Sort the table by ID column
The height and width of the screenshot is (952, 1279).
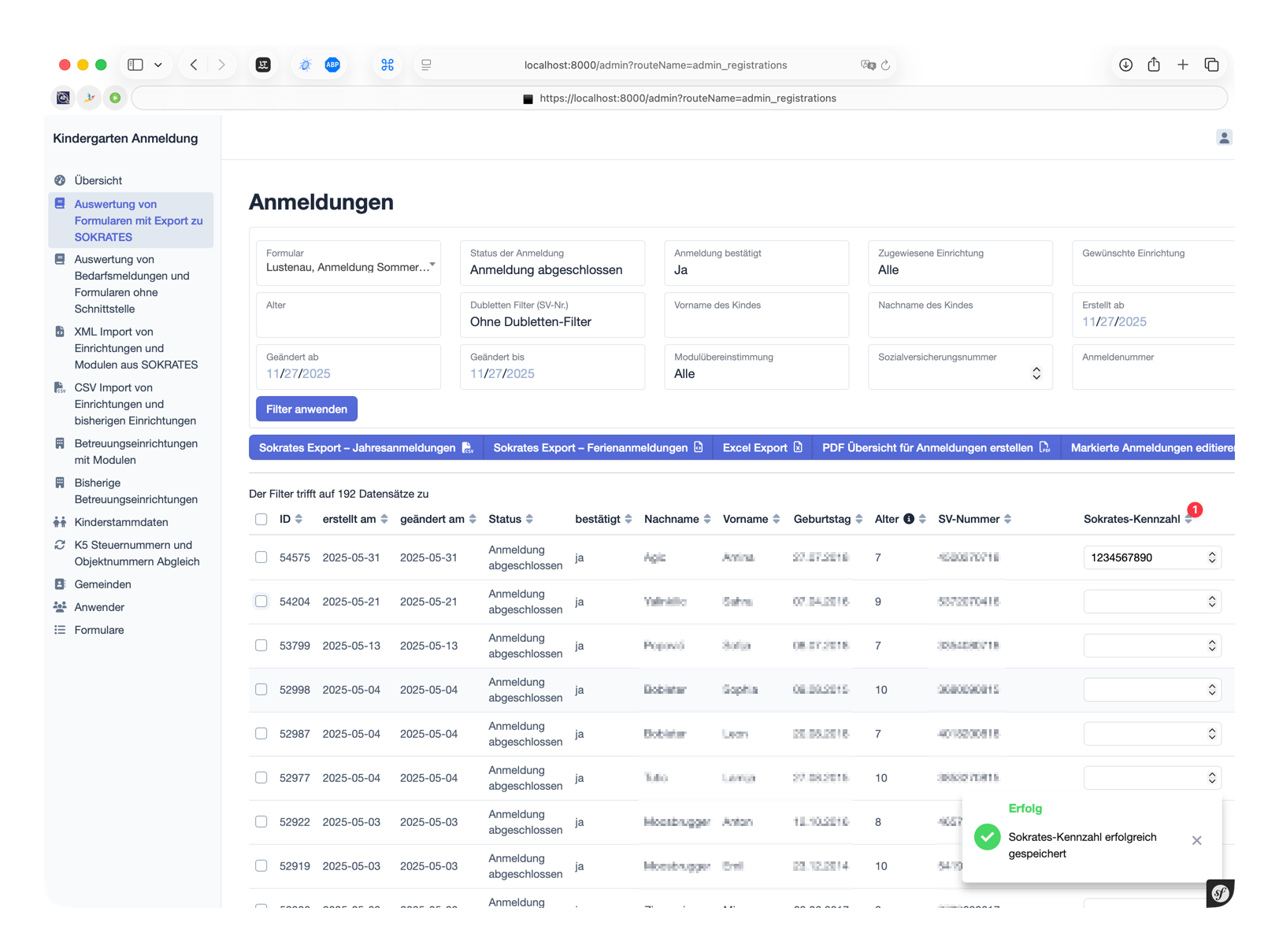tap(291, 519)
